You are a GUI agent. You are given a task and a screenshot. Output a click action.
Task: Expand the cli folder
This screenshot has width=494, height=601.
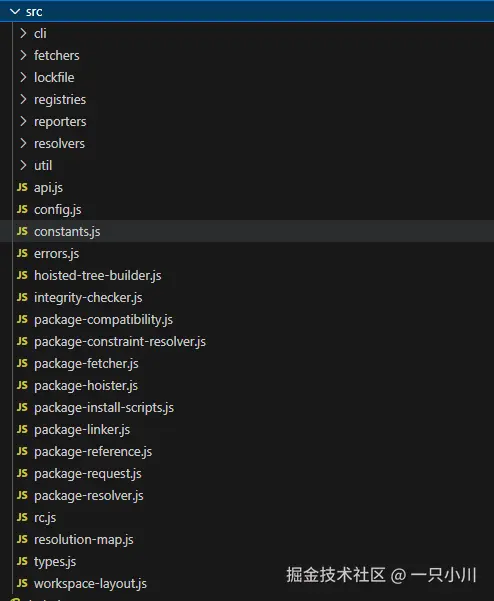[x=23, y=33]
